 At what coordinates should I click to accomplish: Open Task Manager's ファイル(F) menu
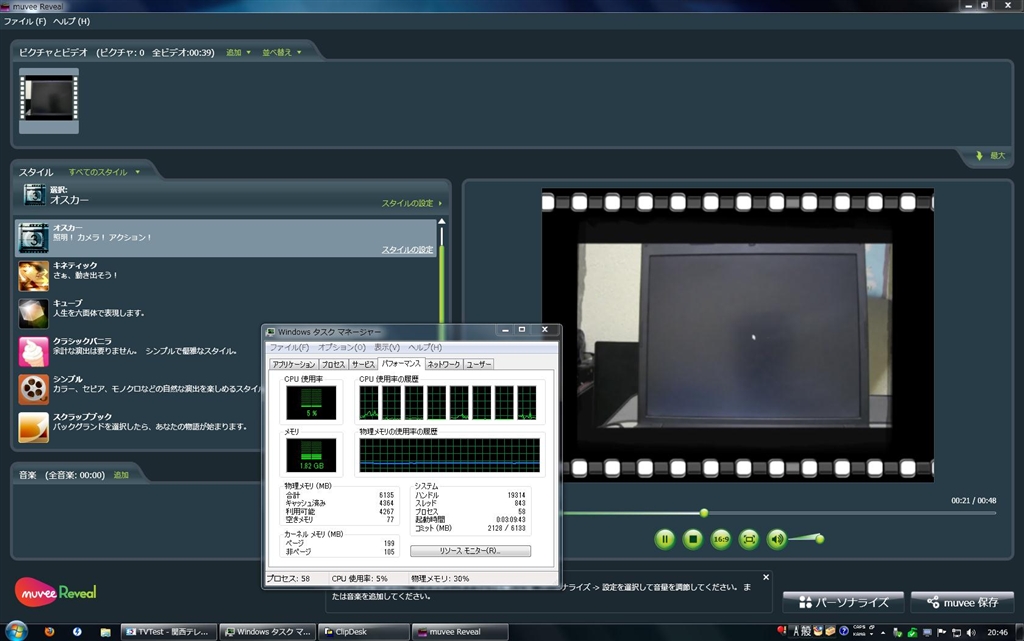[289, 347]
